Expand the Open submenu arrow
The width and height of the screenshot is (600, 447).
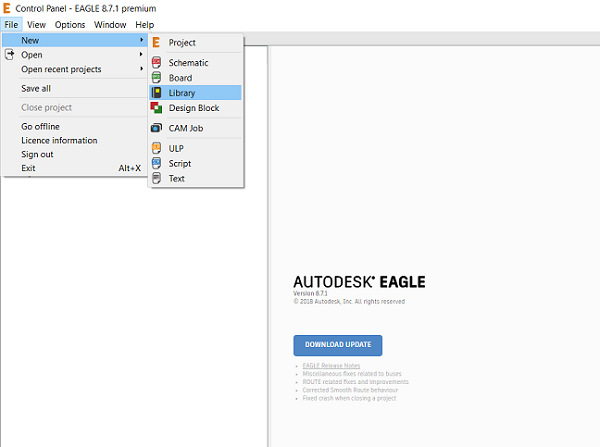(142, 54)
